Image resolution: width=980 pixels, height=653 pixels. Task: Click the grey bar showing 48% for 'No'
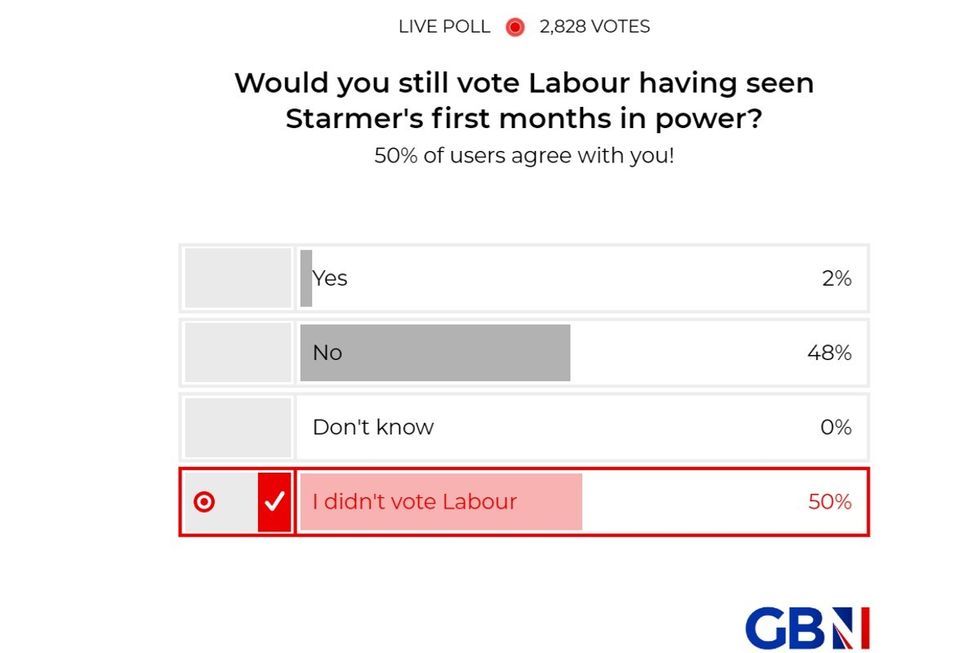[x=435, y=352]
